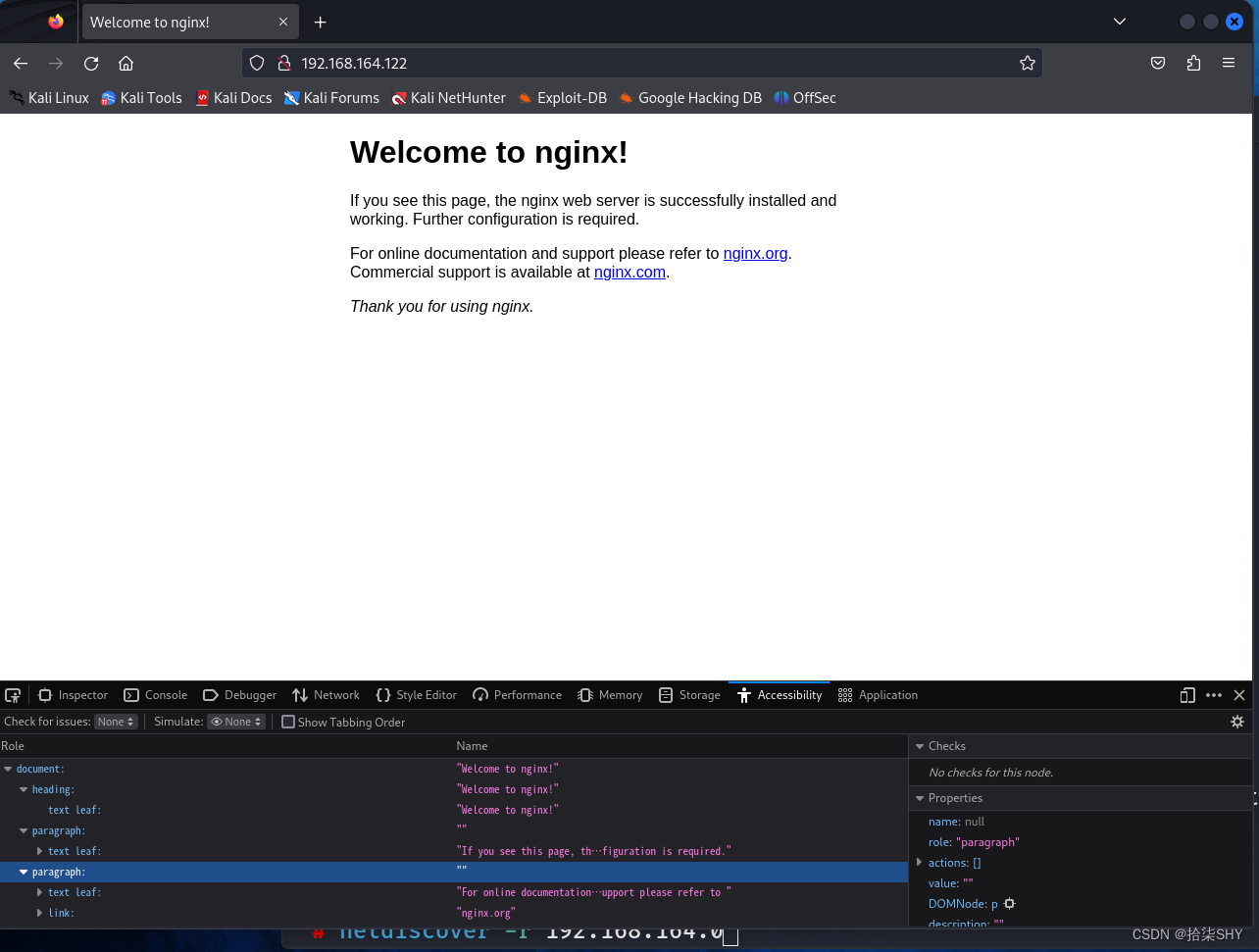Switch to the Memory tab

click(610, 695)
